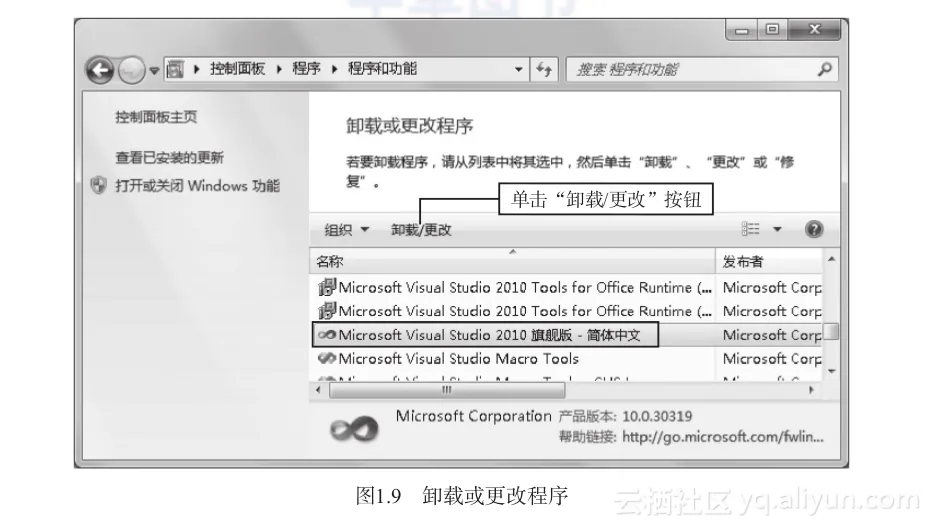Expand the address bar history dropdown arrow
Image resolution: width=931 pixels, height=526 pixels.
pyautogui.click(x=518, y=69)
